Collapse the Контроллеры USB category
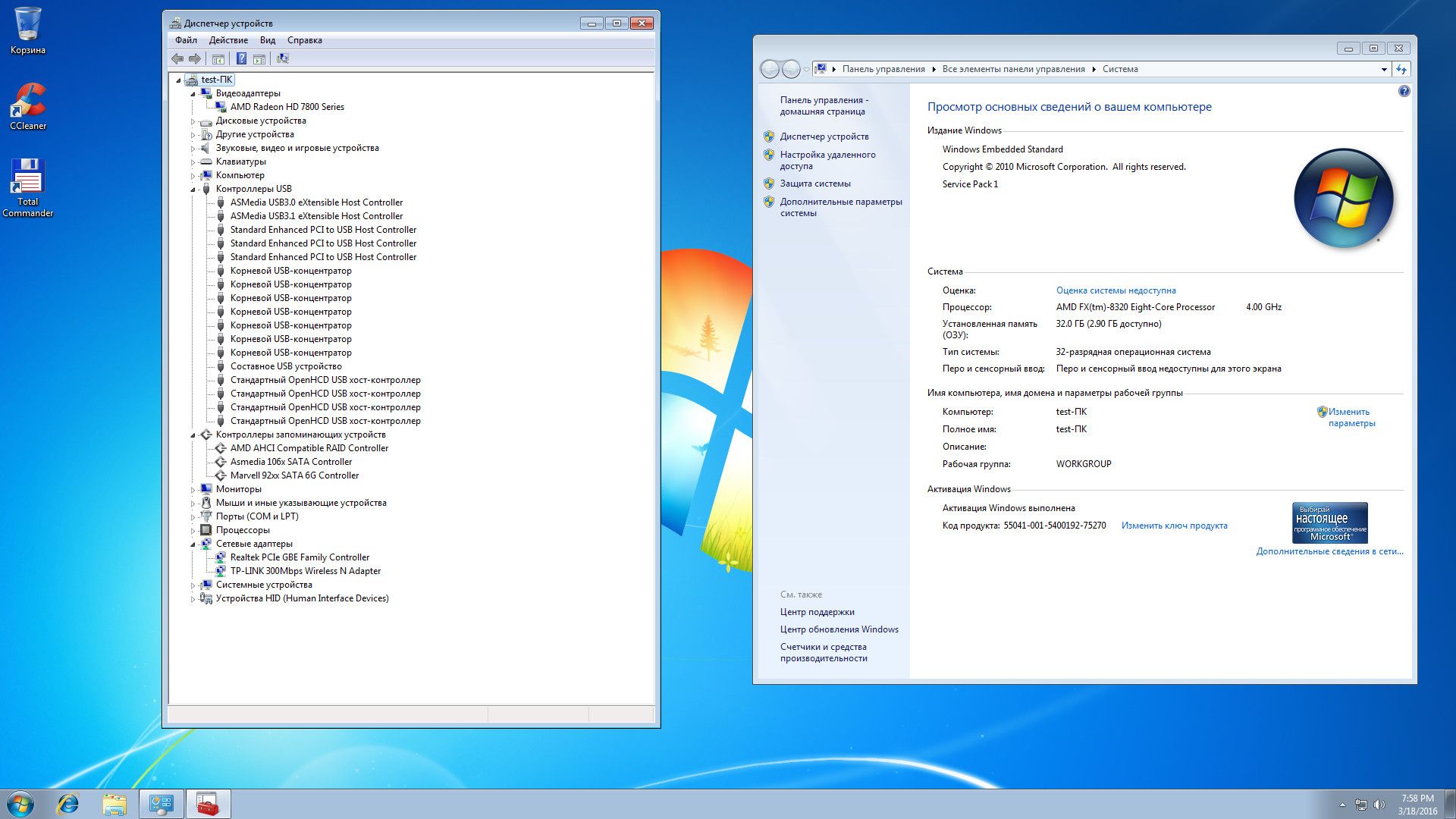This screenshot has height=819, width=1456. [x=193, y=190]
